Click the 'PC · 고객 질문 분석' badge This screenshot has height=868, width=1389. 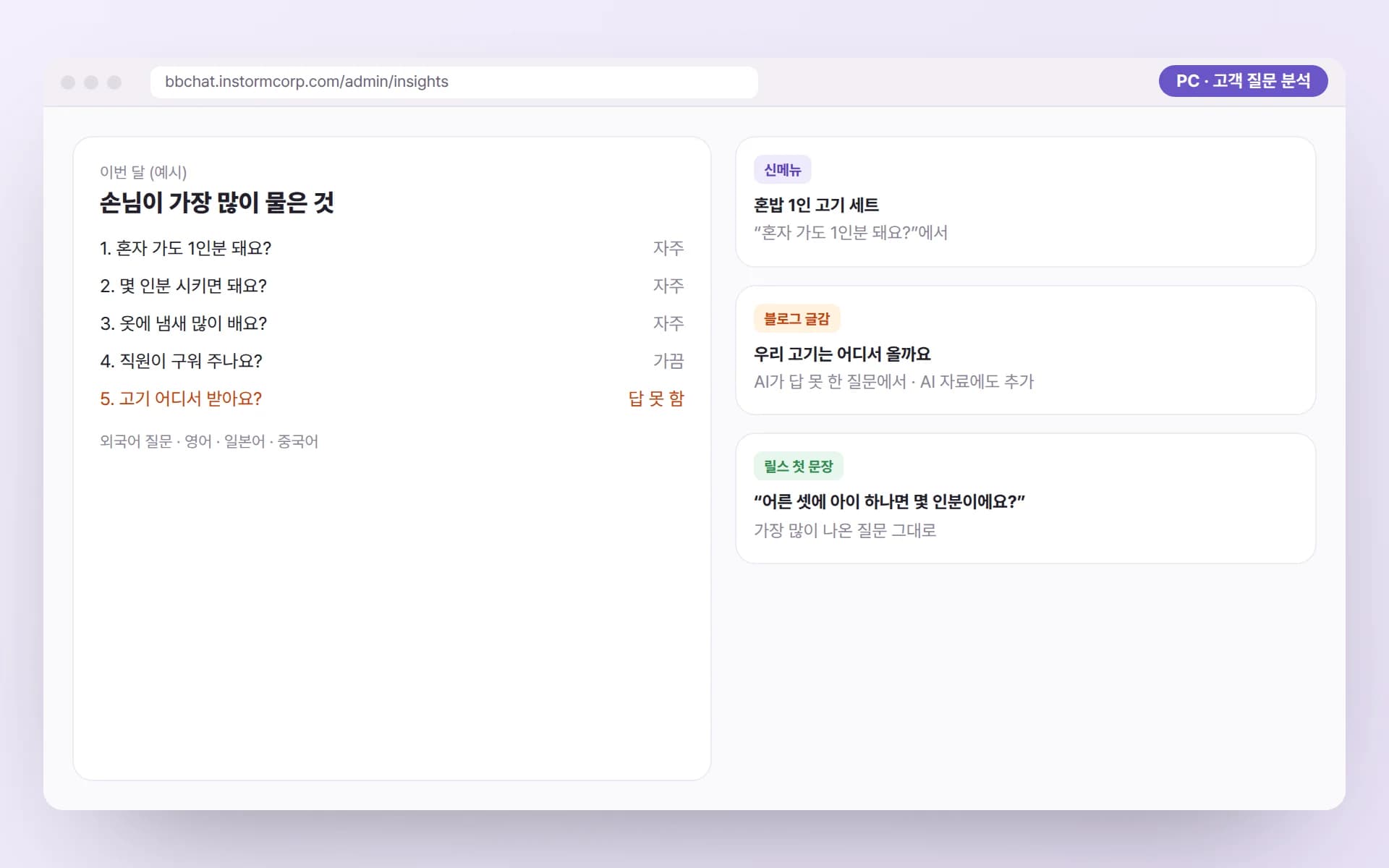click(1243, 81)
